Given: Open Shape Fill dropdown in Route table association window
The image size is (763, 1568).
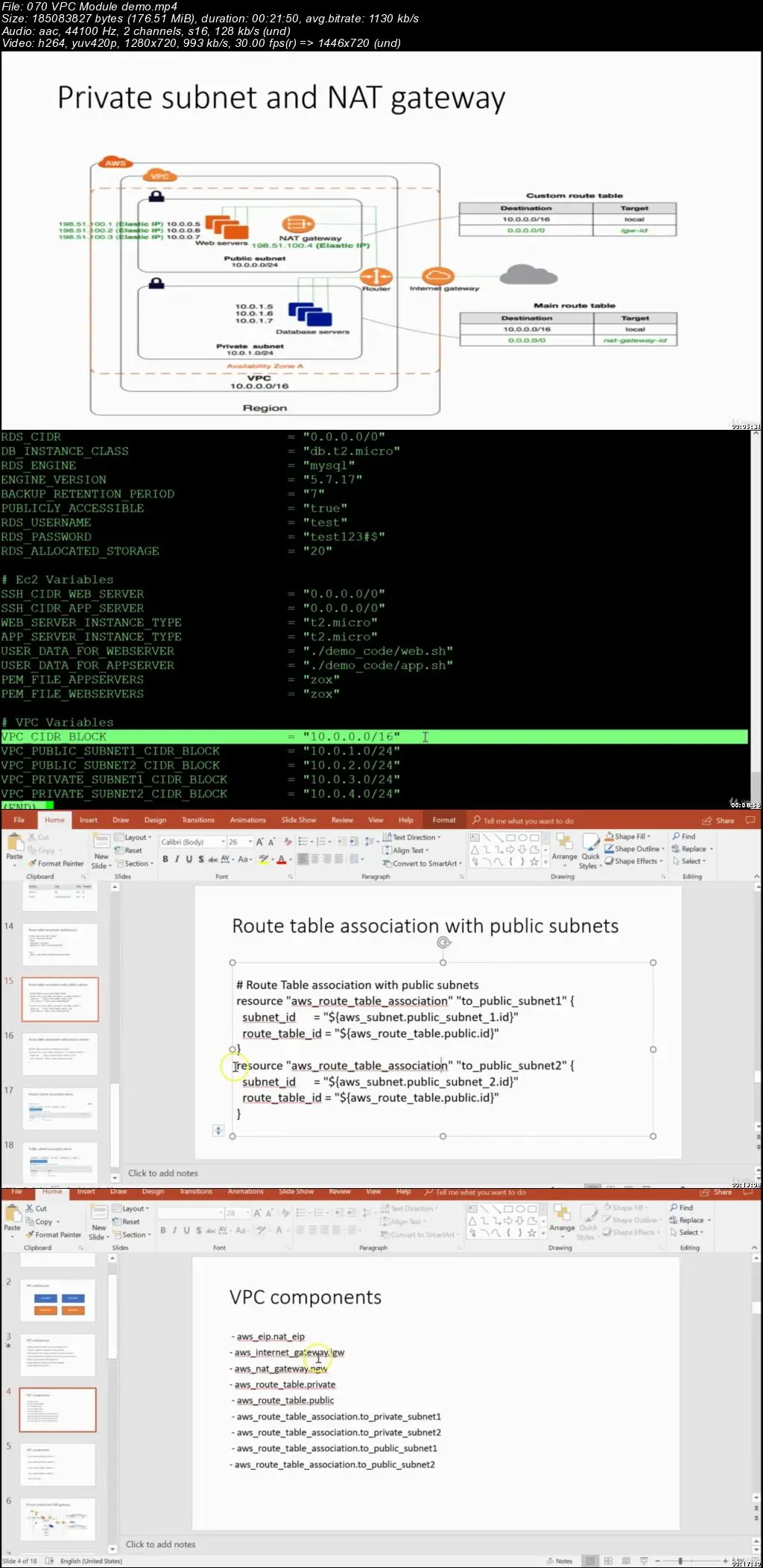Looking at the screenshot, I should coord(627,837).
